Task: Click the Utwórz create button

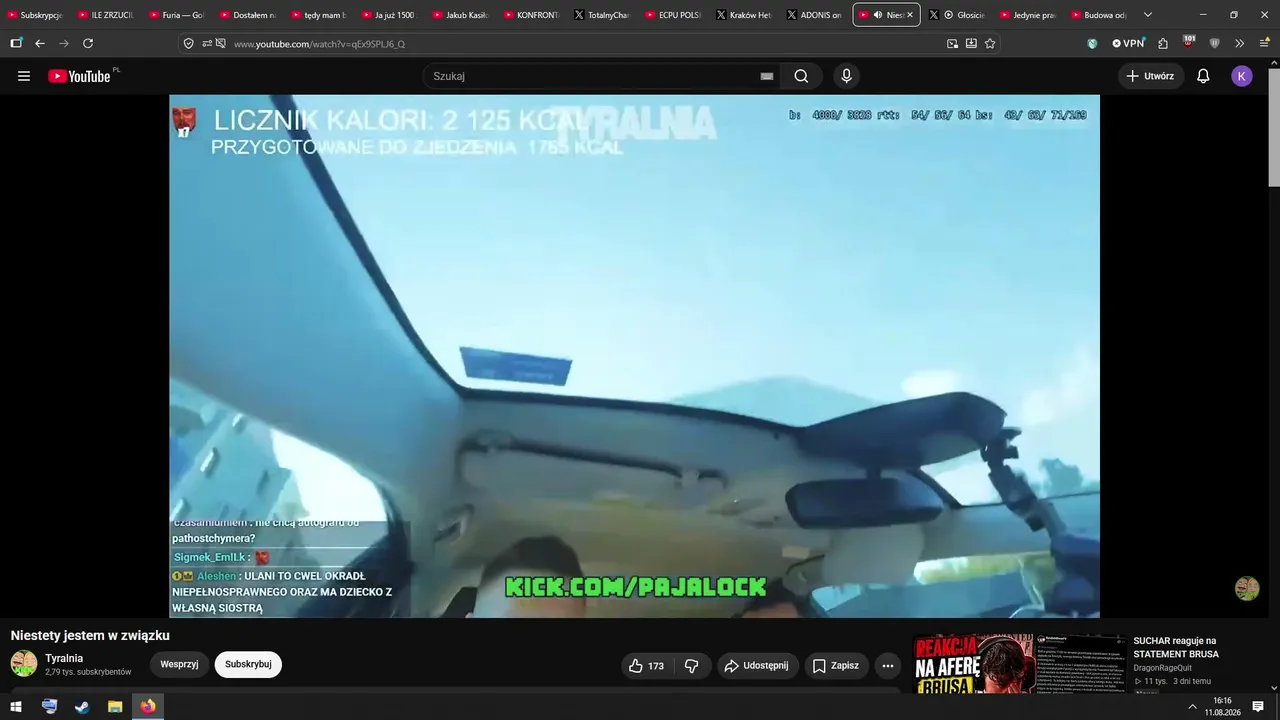Action: (x=1151, y=76)
